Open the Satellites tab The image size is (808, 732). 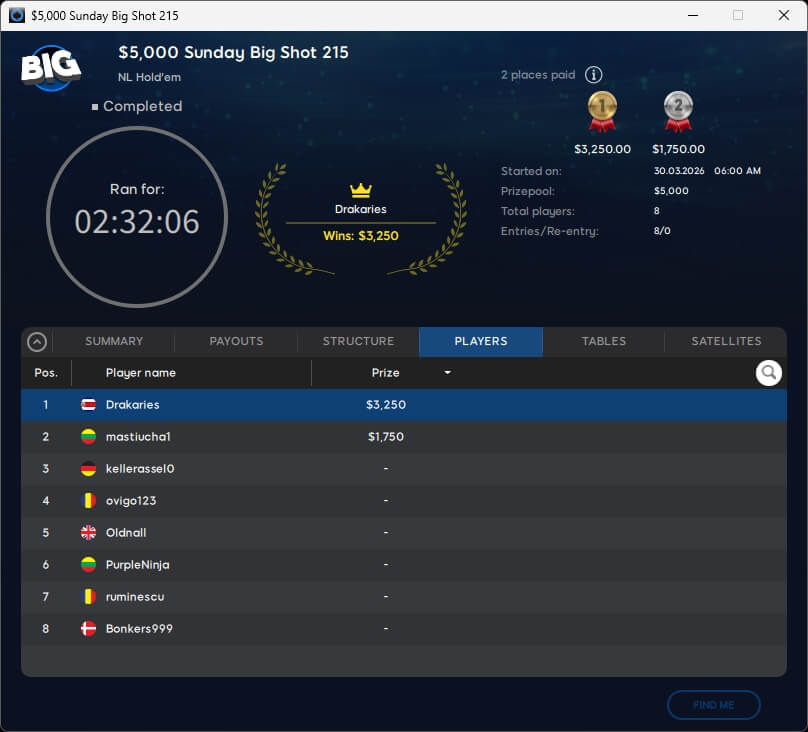click(726, 342)
